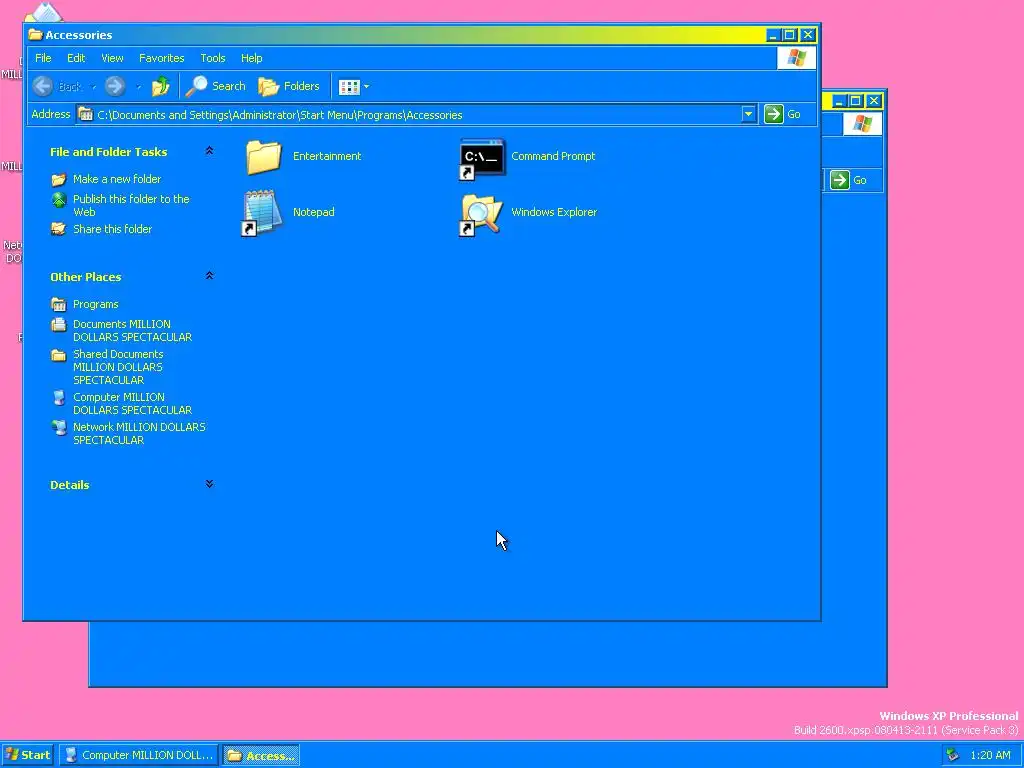Screen dimensions: 1024x768
Task: Click the Share this folder icon
Action: [x=59, y=229]
